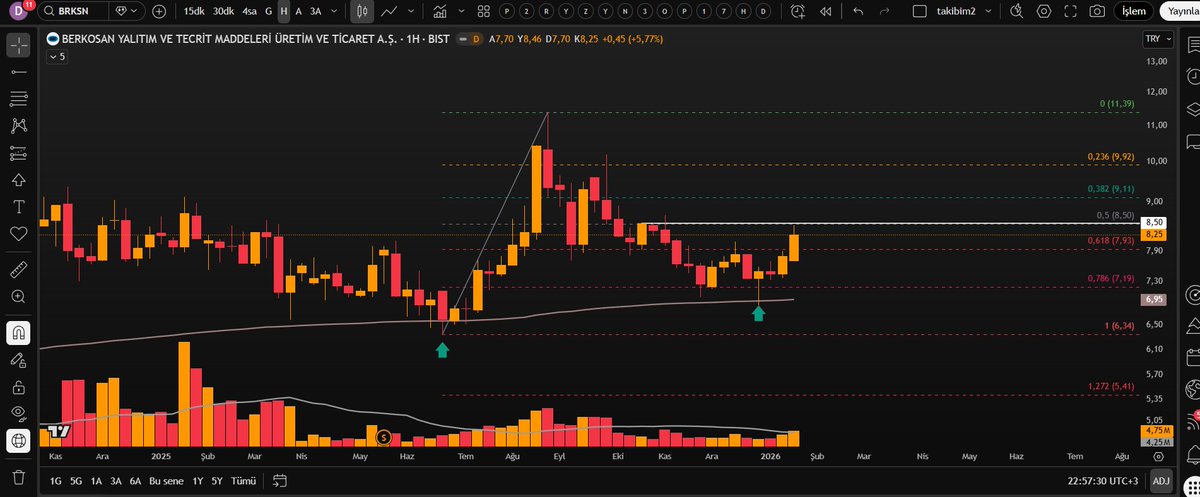This screenshot has width=1200, height=497.
Task: Open the layout setup square icon
Action: click(x=919, y=11)
